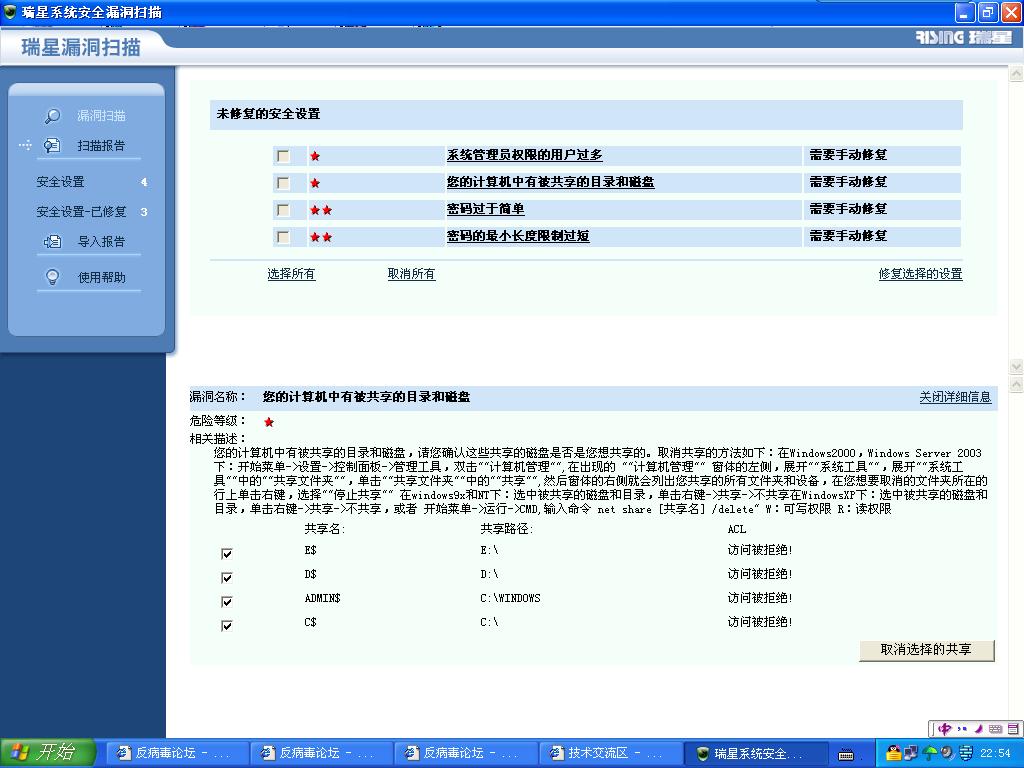Click the Rising shield icon in title bar
Screen dimensions: 1024x768
(10, 12)
